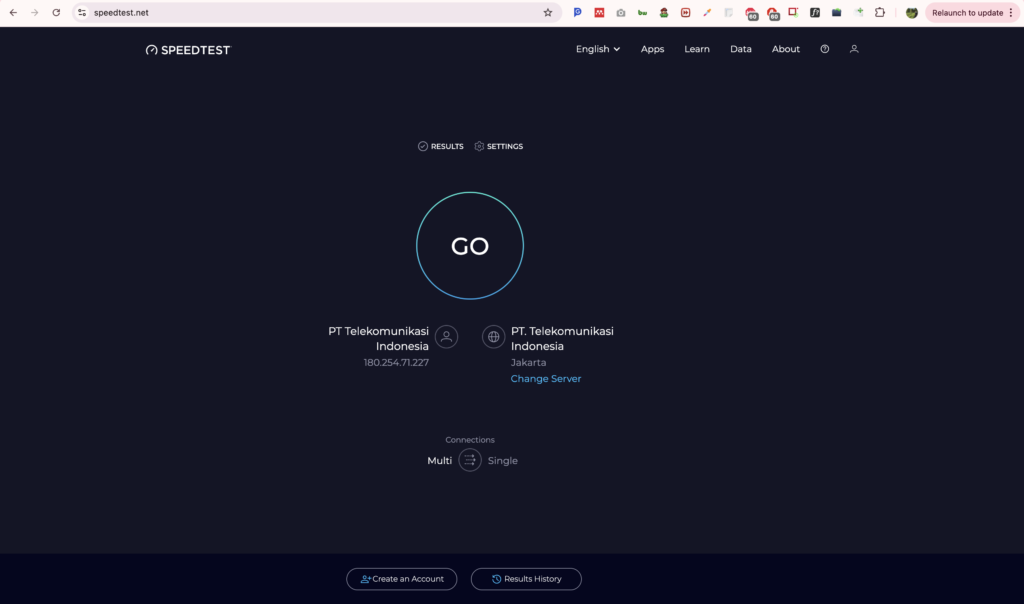Viewport: 1024px width, 604px height.
Task: Click the black f? font extension icon
Action: (815, 12)
